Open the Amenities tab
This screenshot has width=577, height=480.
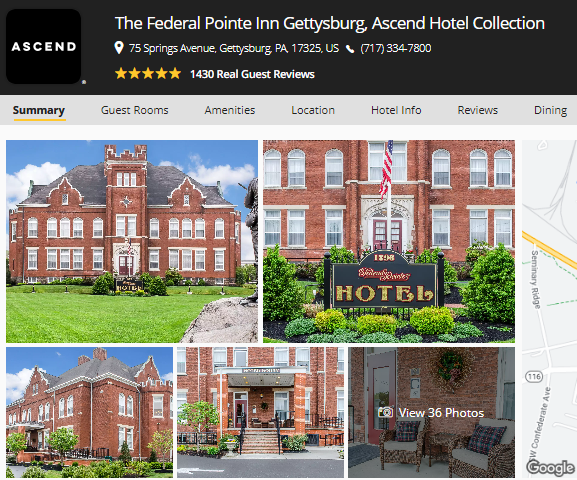click(x=230, y=110)
